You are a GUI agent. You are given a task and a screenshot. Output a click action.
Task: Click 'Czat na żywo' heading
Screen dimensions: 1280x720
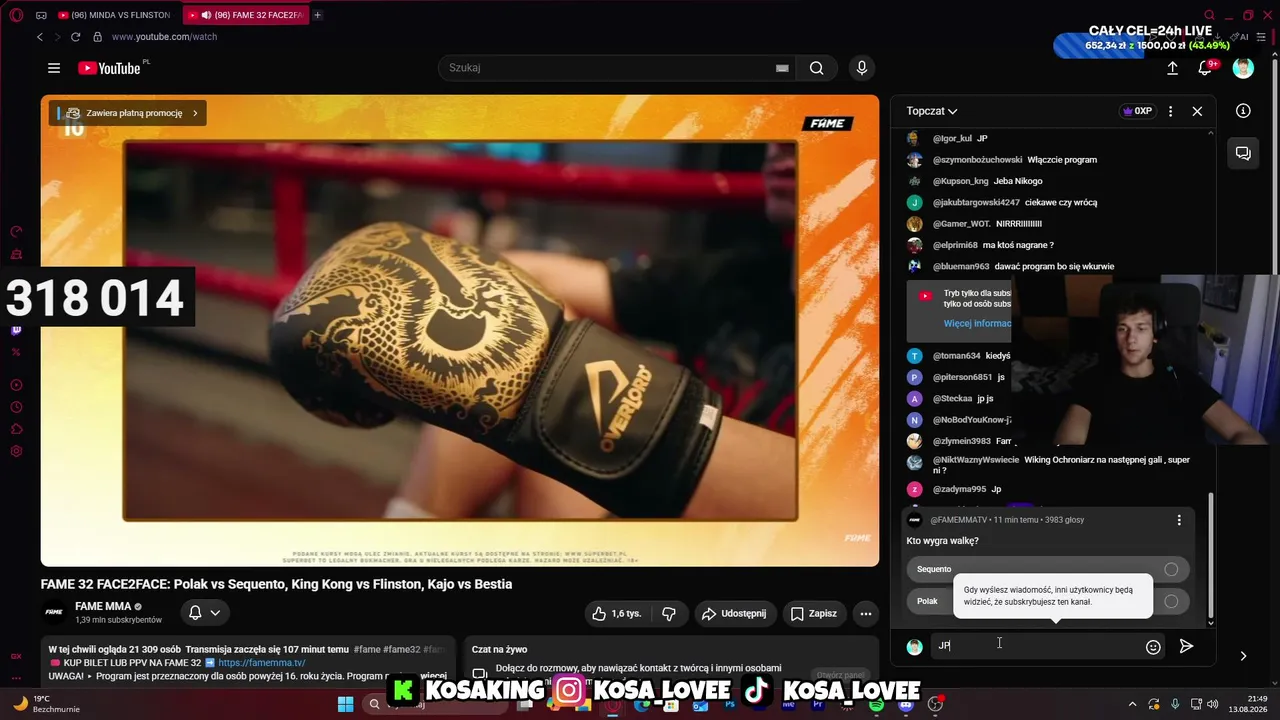499,649
